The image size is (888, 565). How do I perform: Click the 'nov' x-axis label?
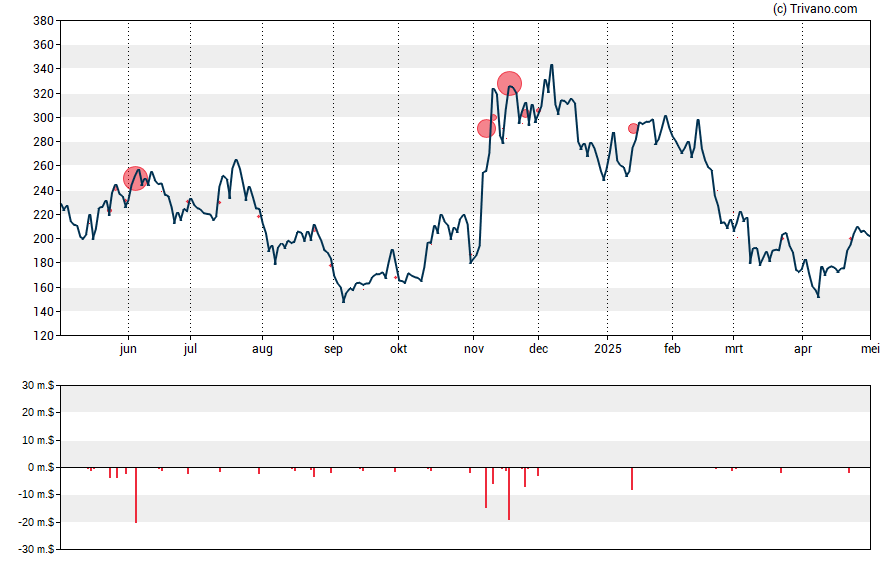point(474,349)
